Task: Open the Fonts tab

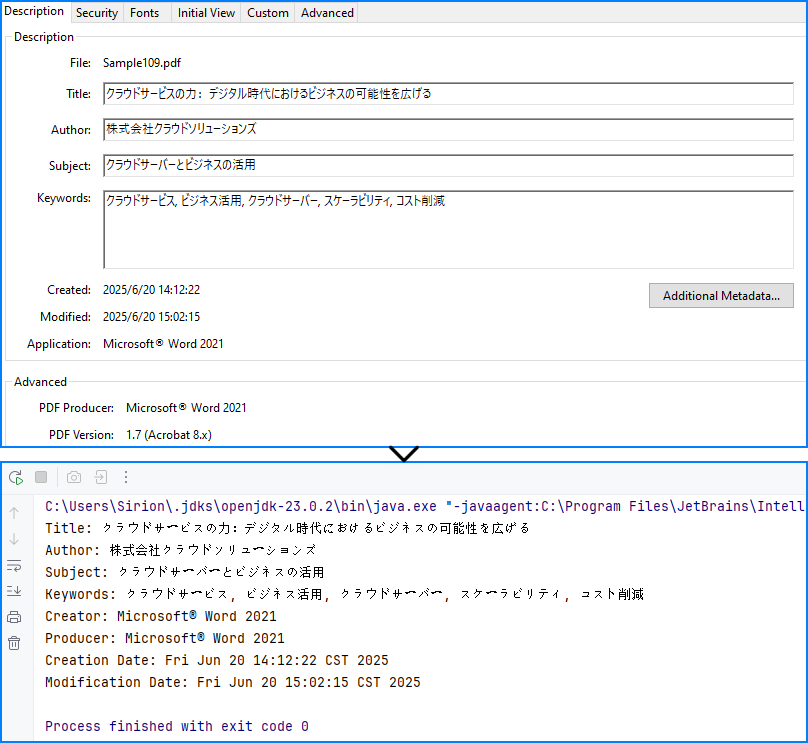Action: 144,12
